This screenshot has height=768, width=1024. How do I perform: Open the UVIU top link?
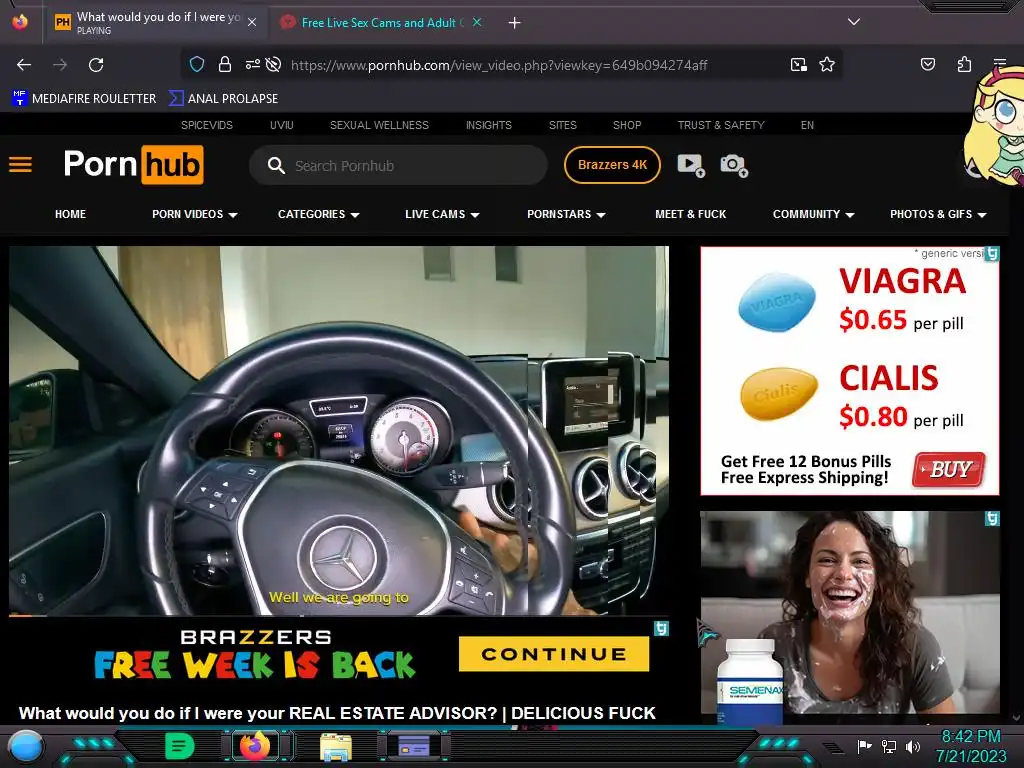click(281, 125)
